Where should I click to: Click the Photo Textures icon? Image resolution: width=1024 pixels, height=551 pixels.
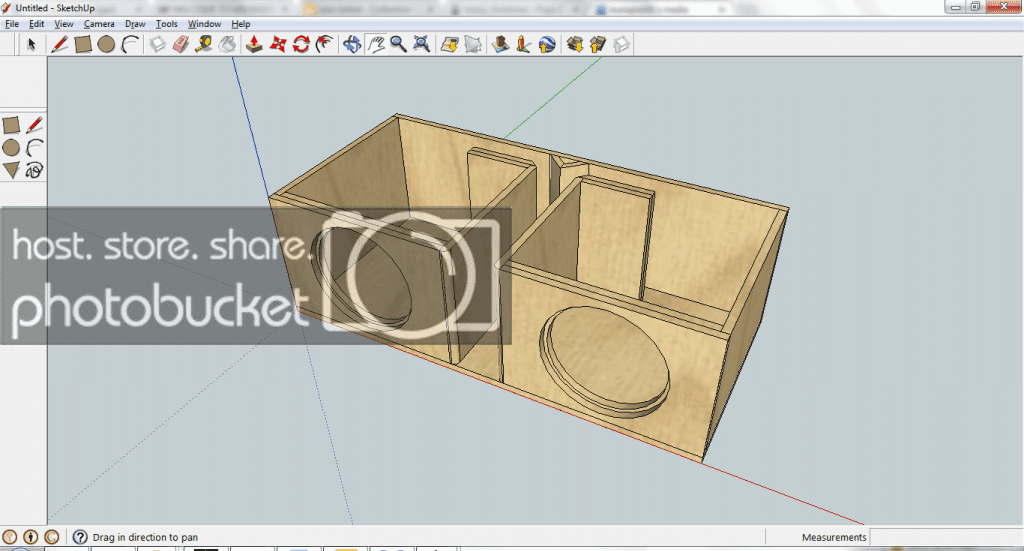tap(523, 44)
